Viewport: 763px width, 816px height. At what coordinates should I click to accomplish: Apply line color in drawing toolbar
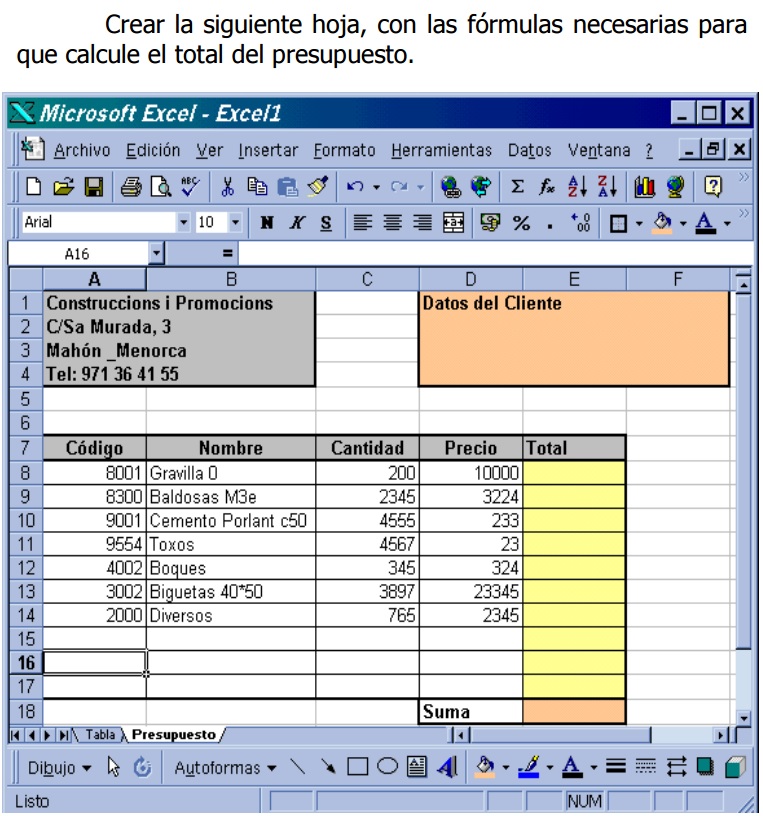(x=529, y=767)
